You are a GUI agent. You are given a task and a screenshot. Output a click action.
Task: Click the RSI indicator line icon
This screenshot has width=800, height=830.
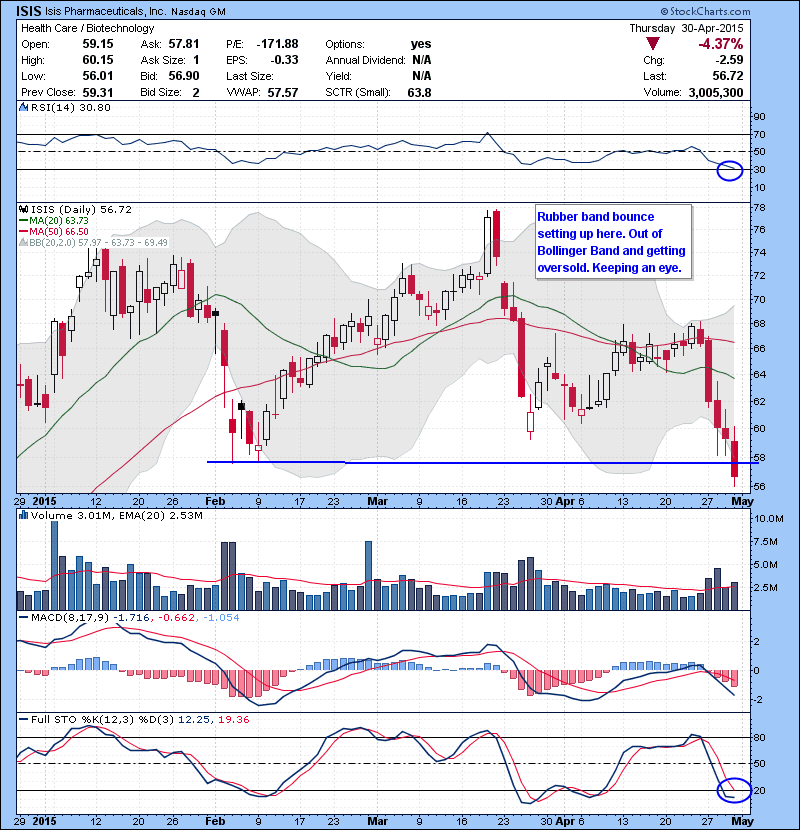point(23,107)
